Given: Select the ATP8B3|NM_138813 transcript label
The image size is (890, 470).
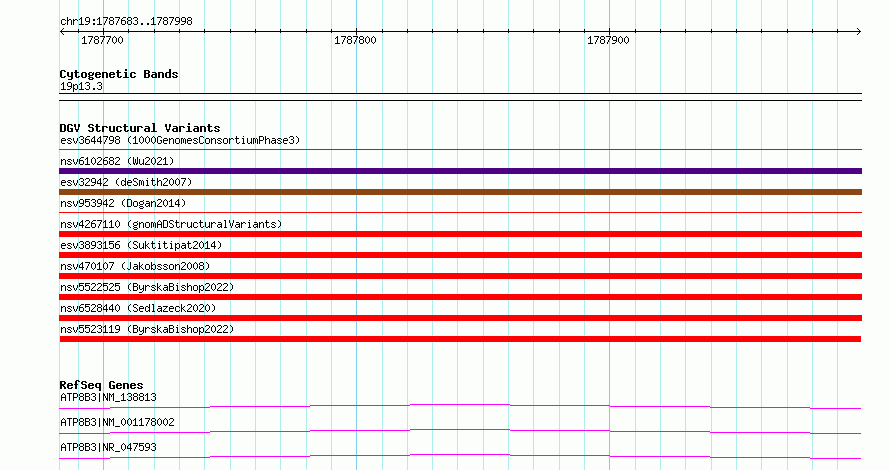Looking at the screenshot, I should [x=108, y=397].
